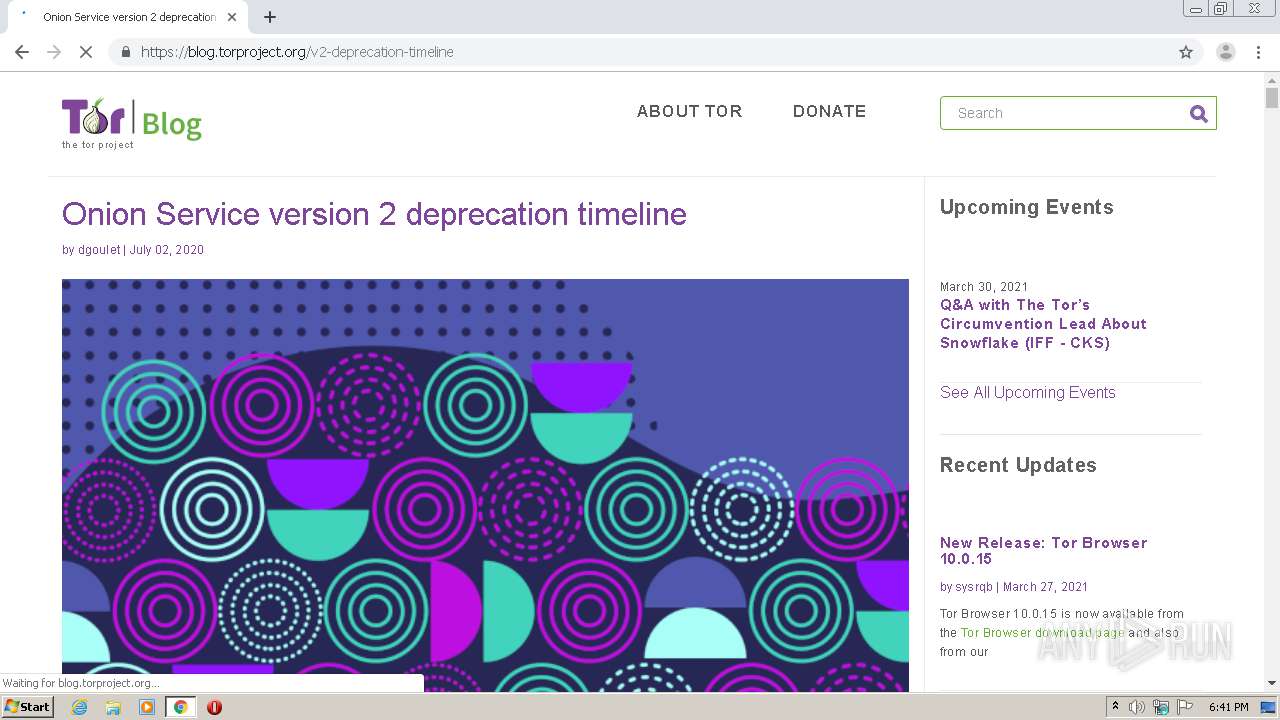Image resolution: width=1280 pixels, height=720 pixels.
Task: Click author name dgoulet
Action: pos(99,250)
